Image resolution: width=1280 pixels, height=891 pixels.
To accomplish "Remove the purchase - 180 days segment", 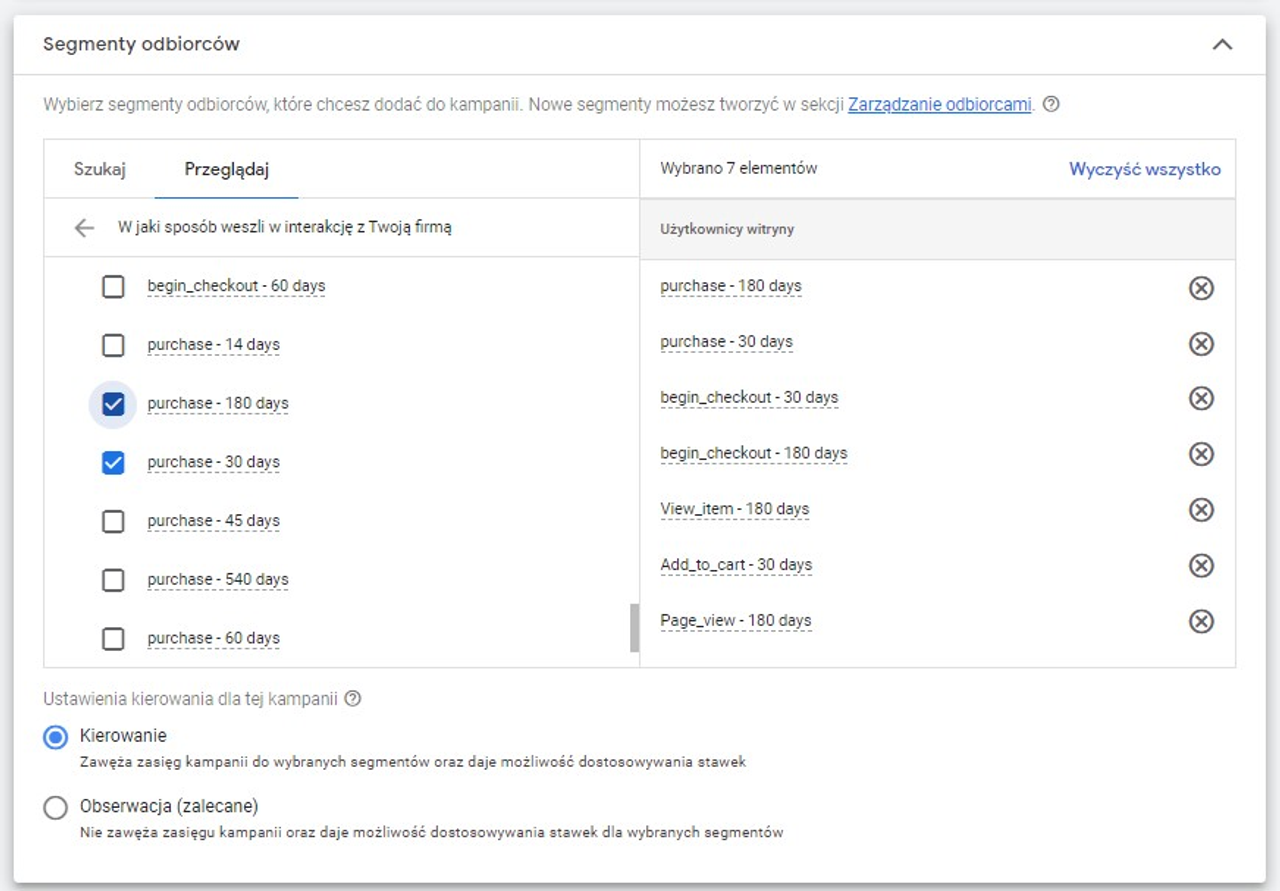I will [1201, 288].
